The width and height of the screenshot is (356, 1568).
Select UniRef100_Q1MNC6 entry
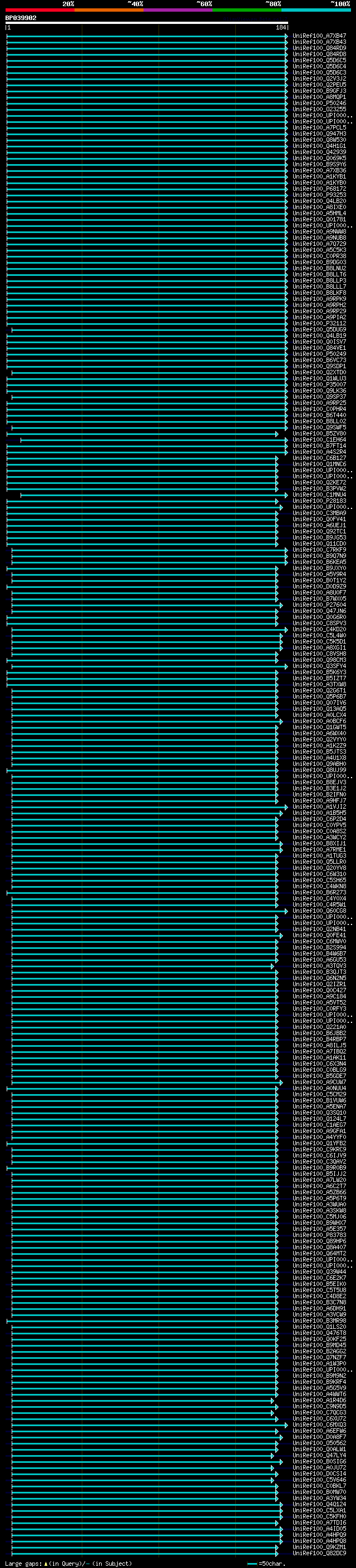(x=319, y=464)
